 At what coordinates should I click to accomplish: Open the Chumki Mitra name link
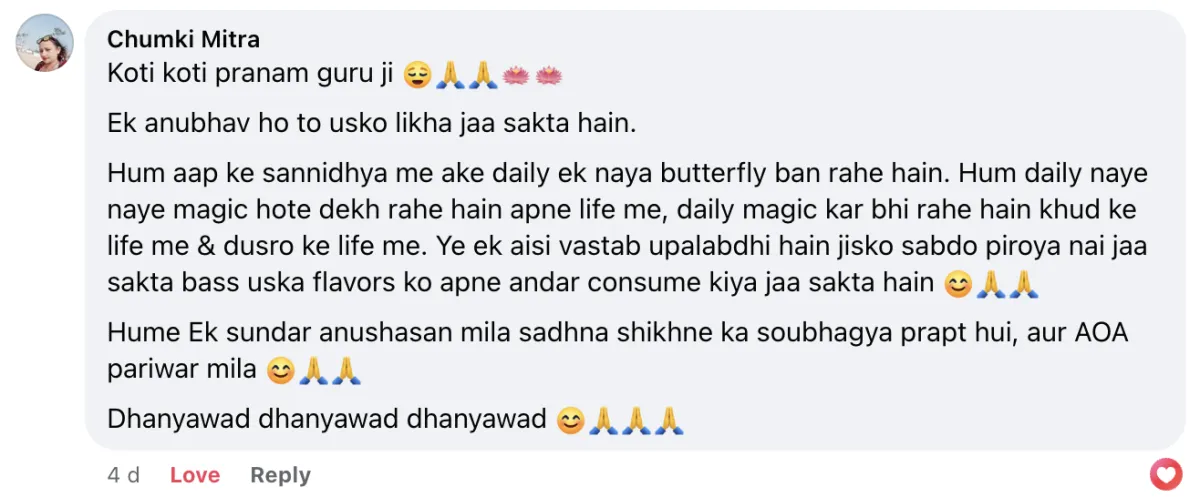[x=183, y=39]
